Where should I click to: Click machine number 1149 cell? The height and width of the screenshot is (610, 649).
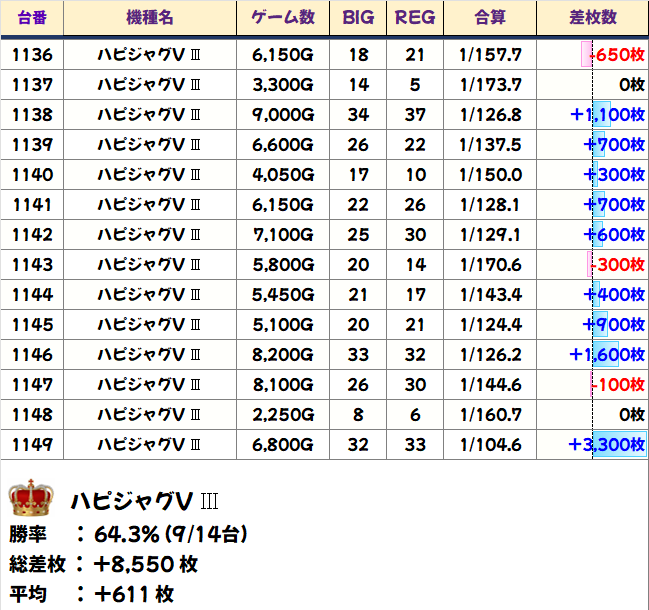(x=32, y=444)
